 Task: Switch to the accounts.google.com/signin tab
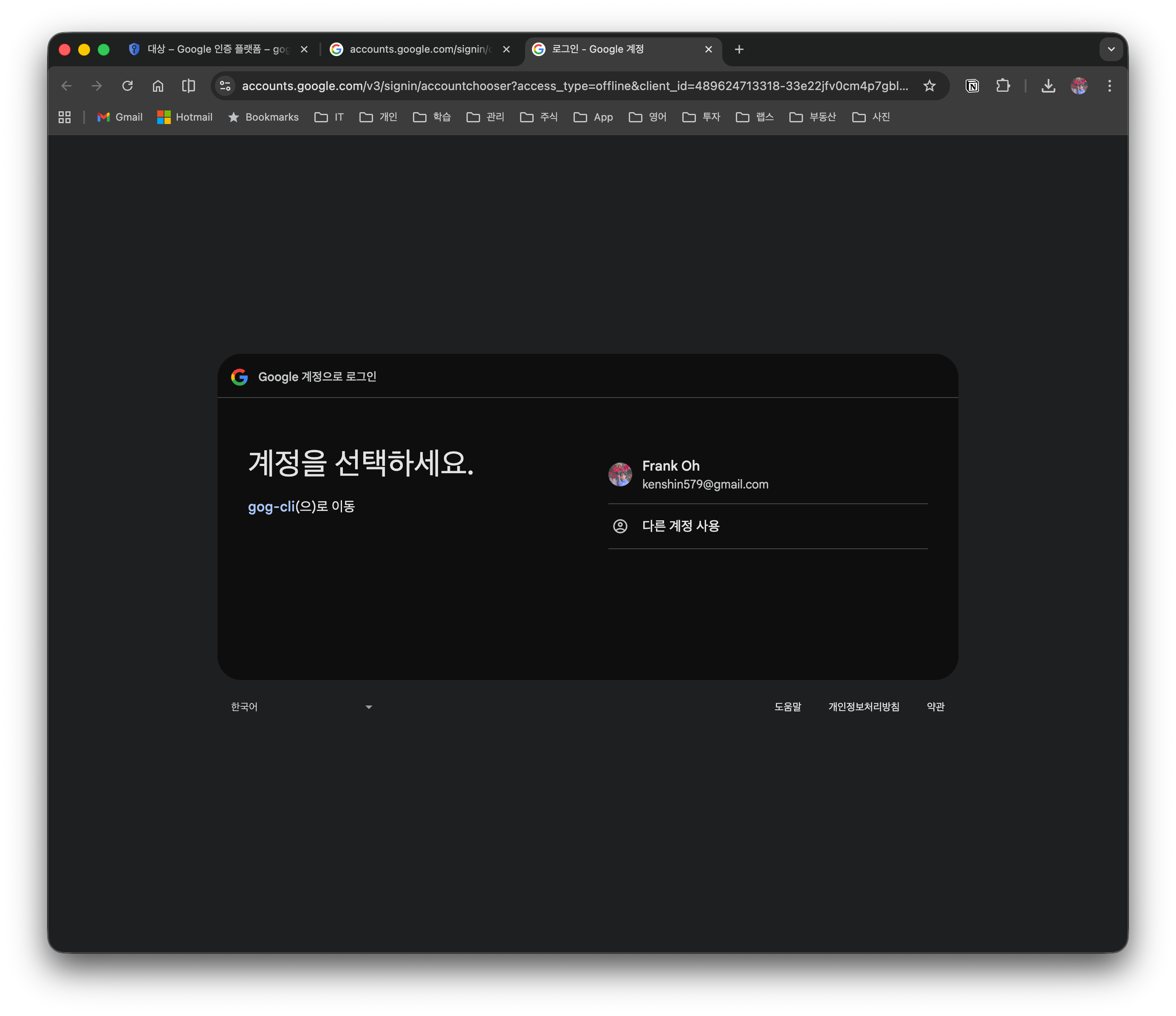tap(420, 49)
